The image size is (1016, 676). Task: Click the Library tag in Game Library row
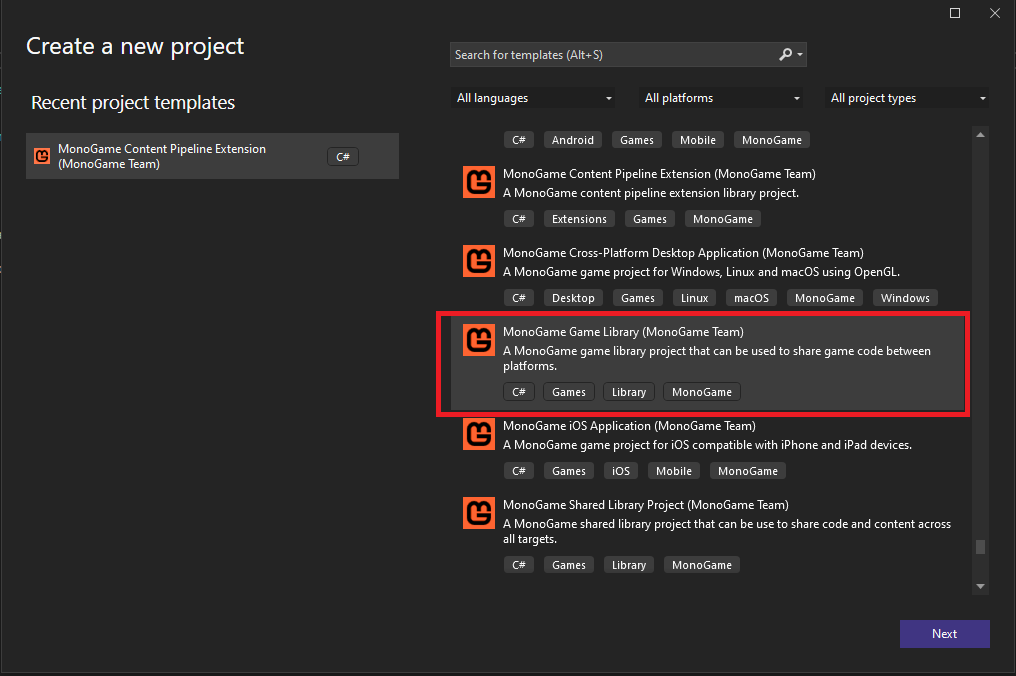tap(629, 392)
